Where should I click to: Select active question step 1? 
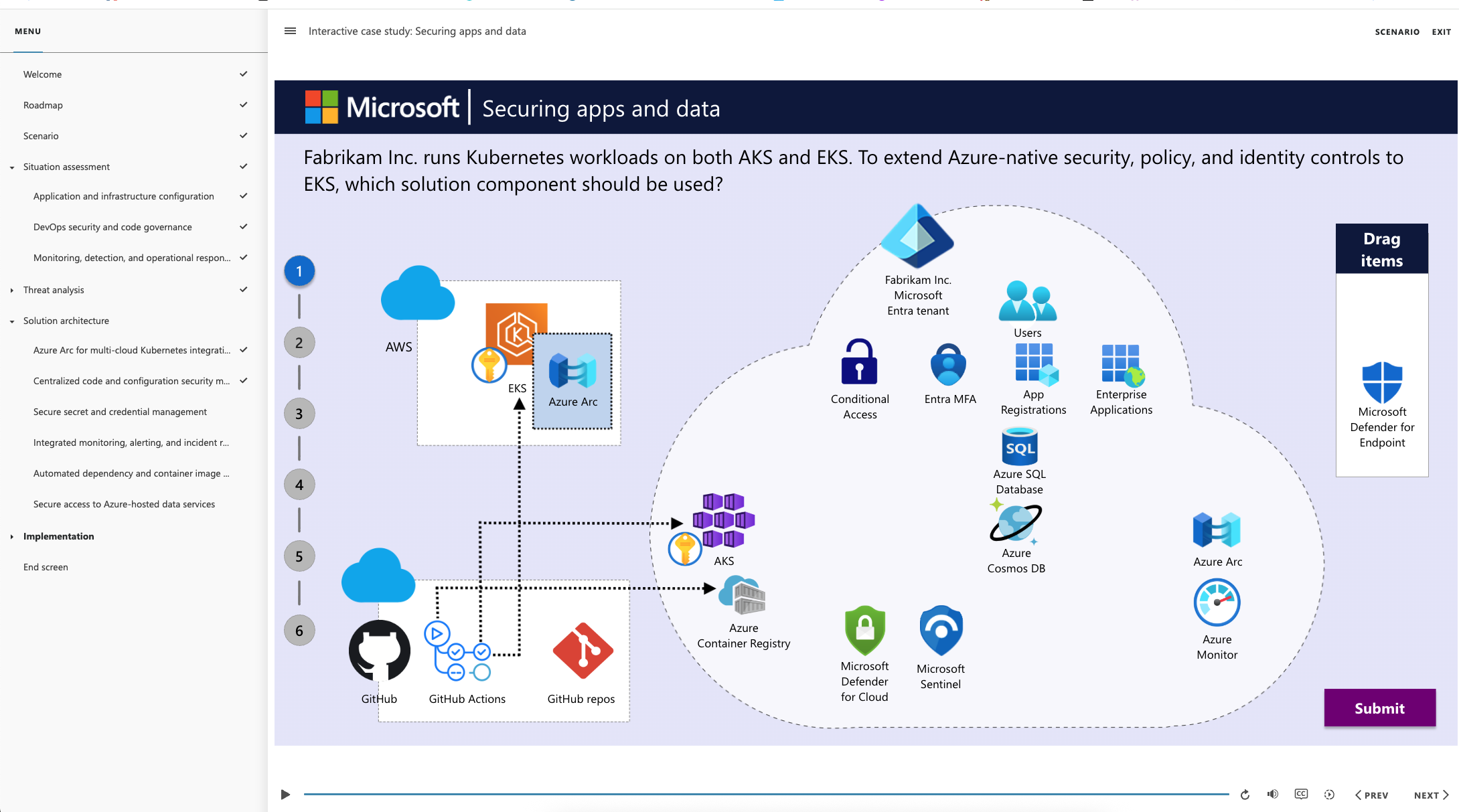pyautogui.click(x=299, y=271)
